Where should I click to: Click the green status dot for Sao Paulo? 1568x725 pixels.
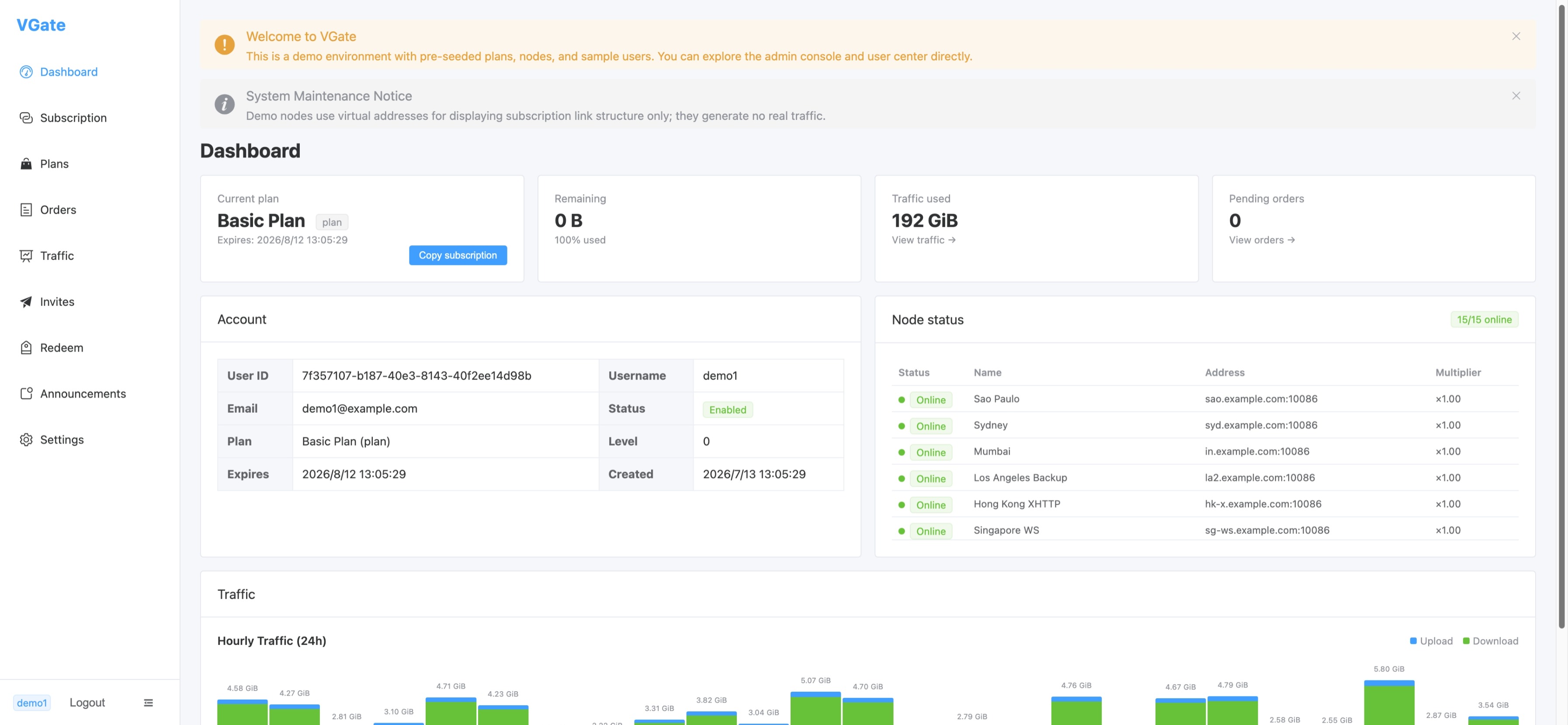pos(902,400)
